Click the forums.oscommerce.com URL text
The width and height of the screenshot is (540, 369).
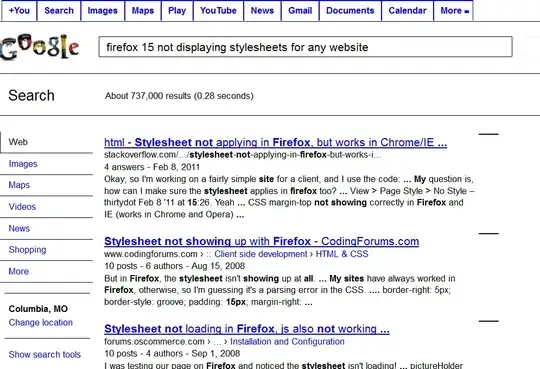pos(154,342)
